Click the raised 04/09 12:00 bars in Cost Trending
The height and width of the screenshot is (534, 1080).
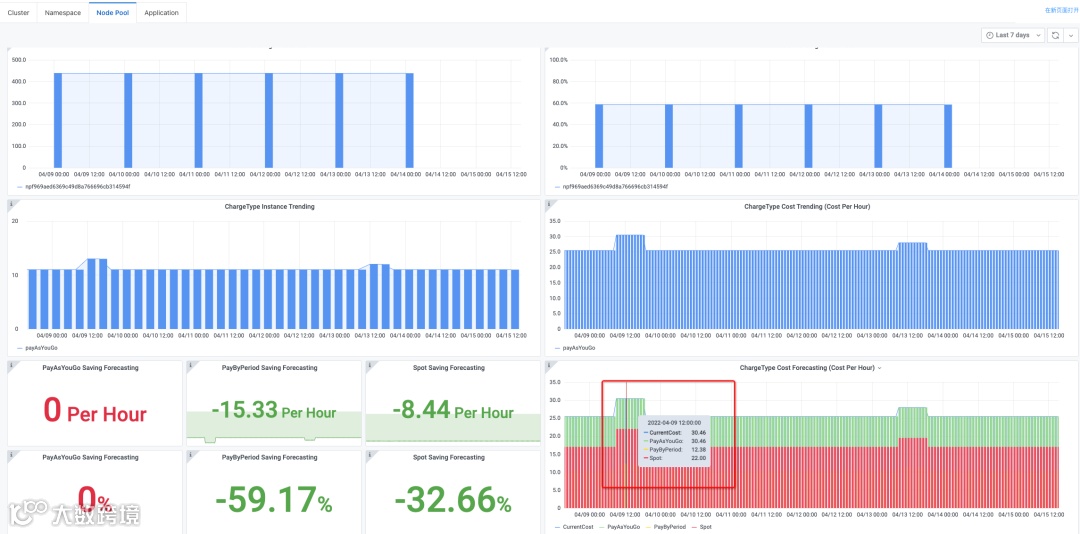coord(630,282)
